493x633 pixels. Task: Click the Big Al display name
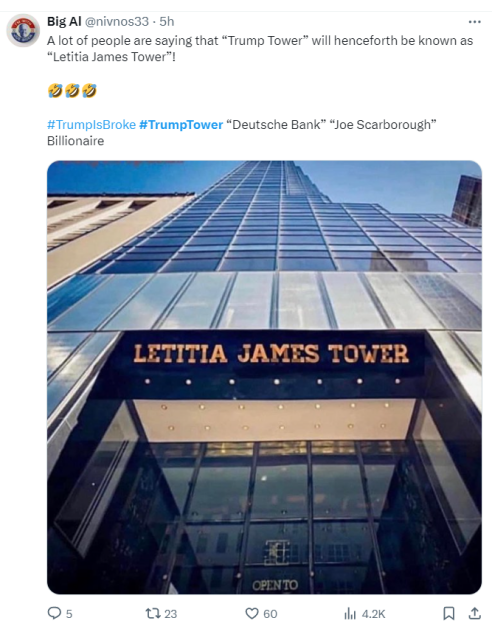click(64, 21)
